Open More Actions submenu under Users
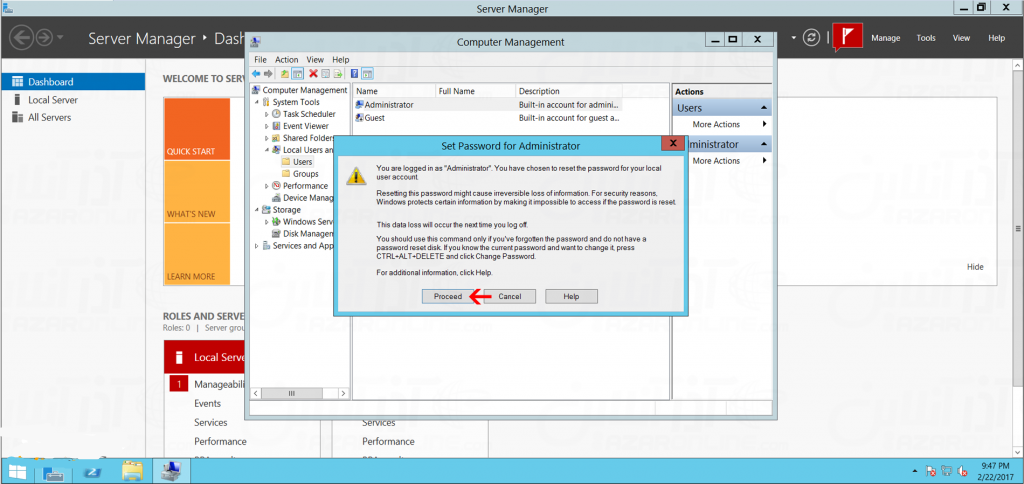This screenshot has height=484, width=1024. point(721,124)
